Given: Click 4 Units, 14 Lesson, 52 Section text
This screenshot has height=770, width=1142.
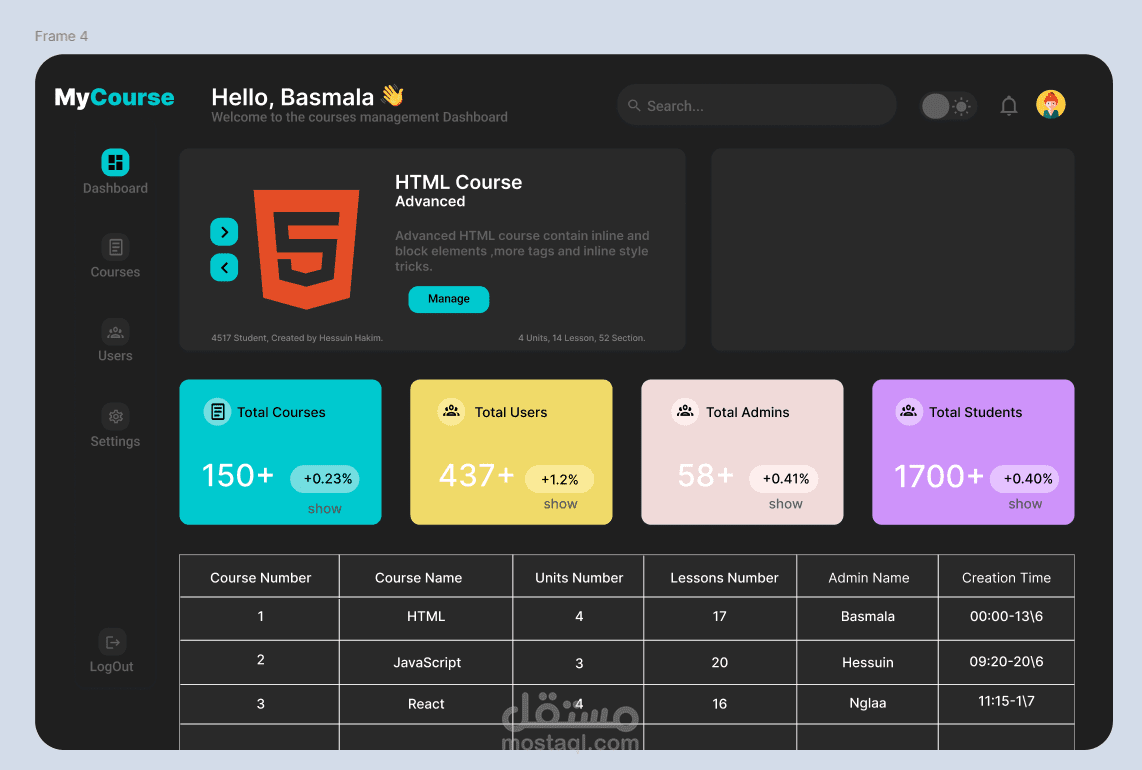Looking at the screenshot, I should pos(581,338).
